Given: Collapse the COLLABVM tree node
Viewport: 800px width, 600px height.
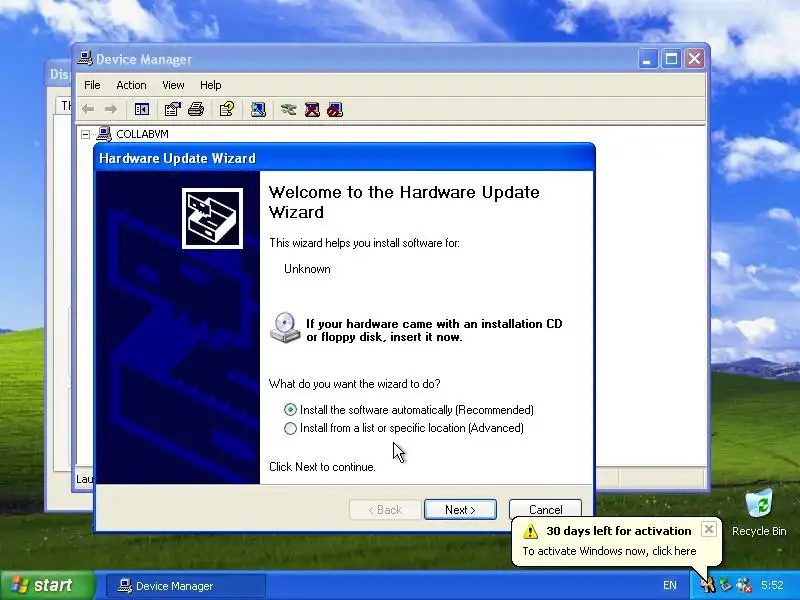Looking at the screenshot, I should [85, 134].
